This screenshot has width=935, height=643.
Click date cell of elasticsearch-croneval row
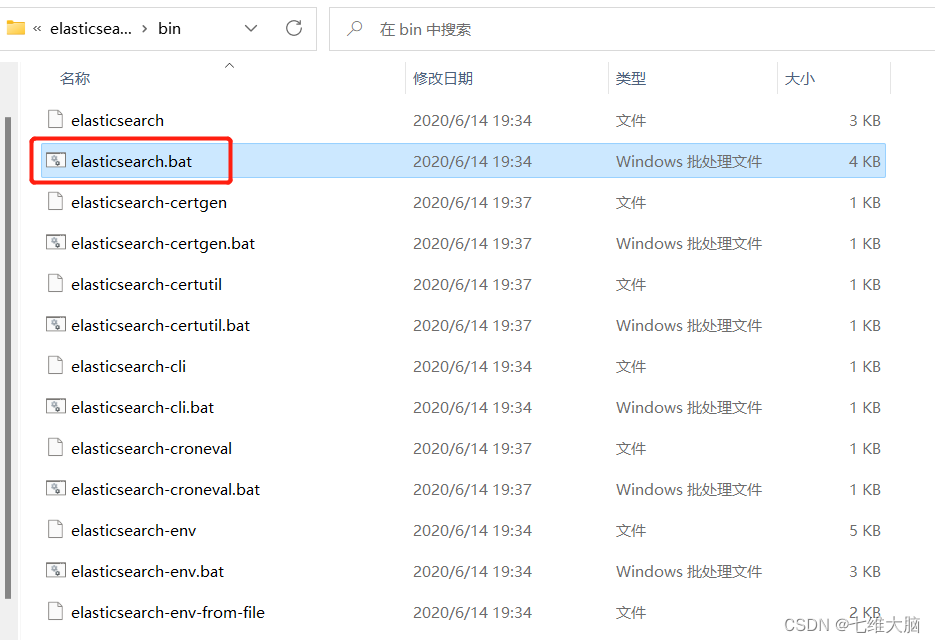[472, 449]
